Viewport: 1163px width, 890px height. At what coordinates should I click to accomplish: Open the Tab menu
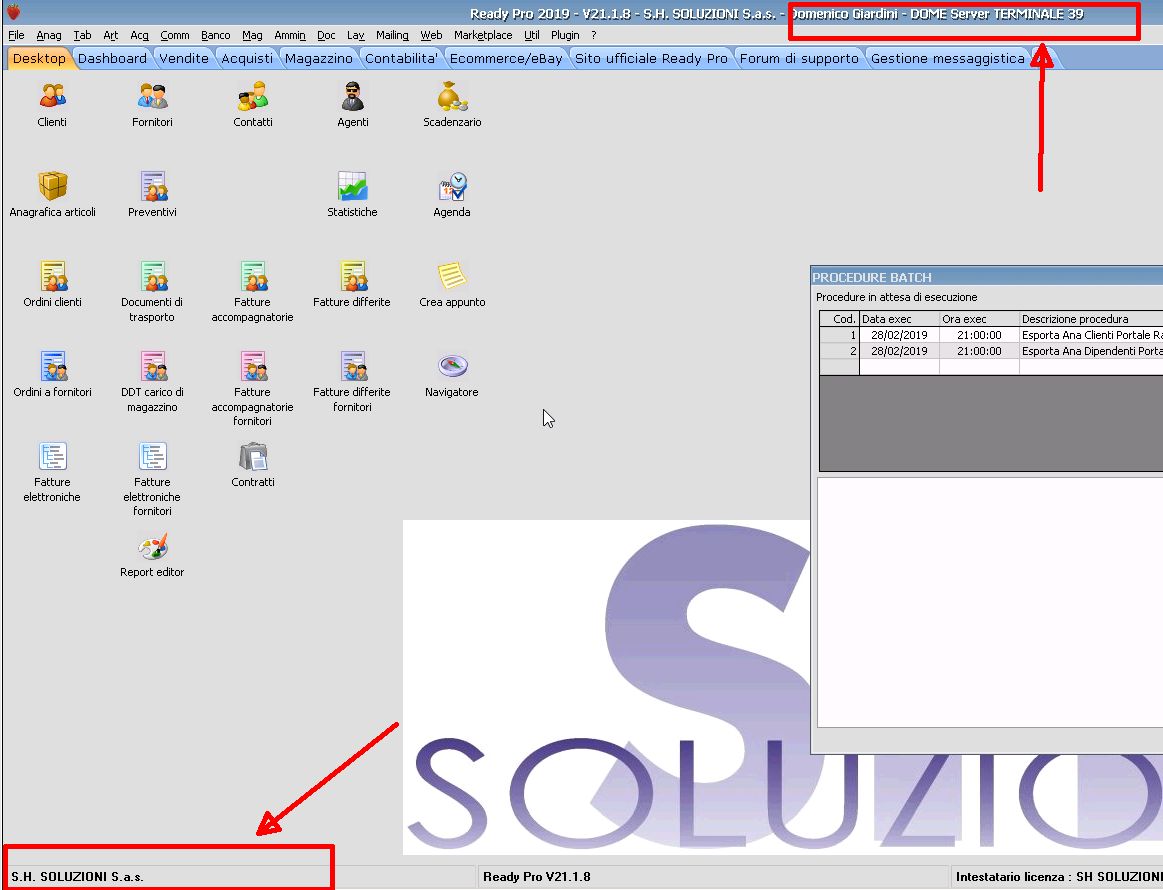(82, 35)
